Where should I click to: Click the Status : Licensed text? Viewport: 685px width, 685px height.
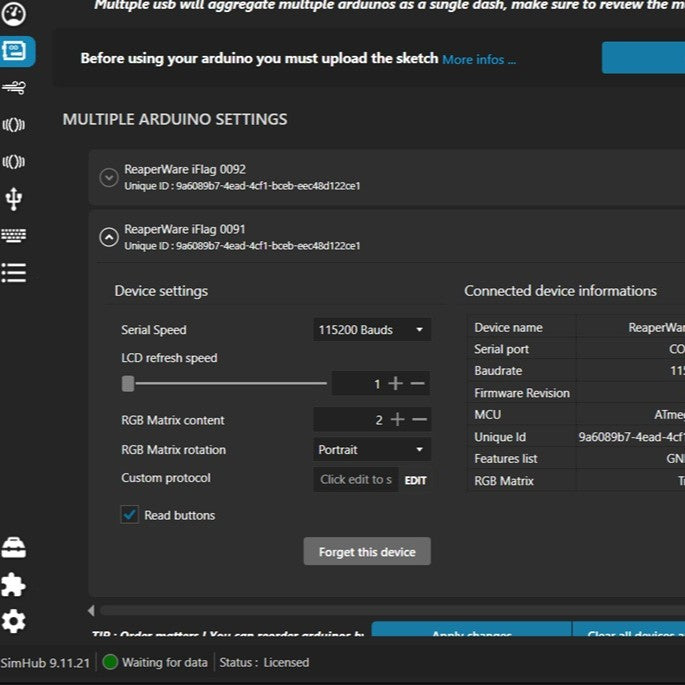click(264, 662)
